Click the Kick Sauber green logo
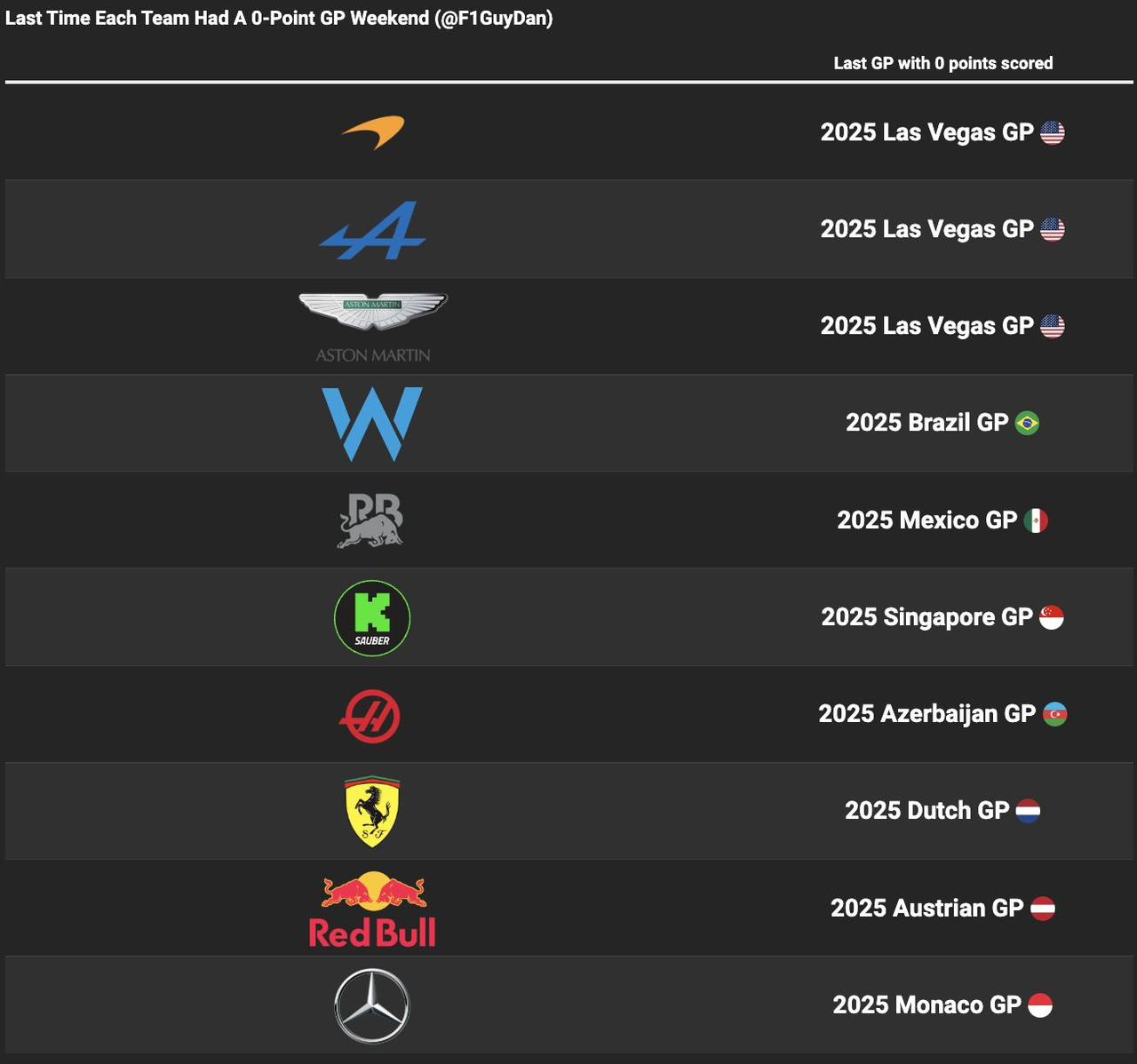The image size is (1137, 1064). coord(372,618)
